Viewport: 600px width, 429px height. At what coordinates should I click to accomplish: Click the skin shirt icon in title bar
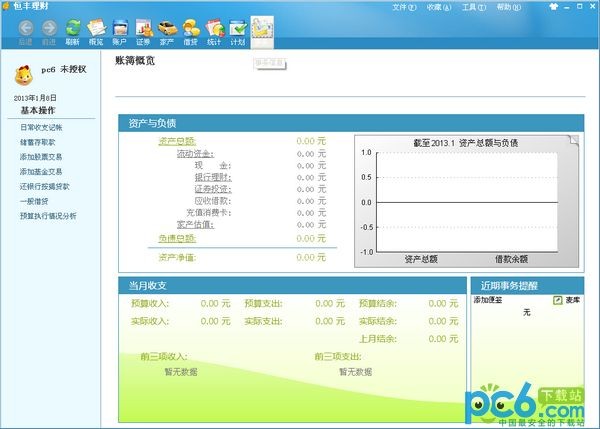553,7
